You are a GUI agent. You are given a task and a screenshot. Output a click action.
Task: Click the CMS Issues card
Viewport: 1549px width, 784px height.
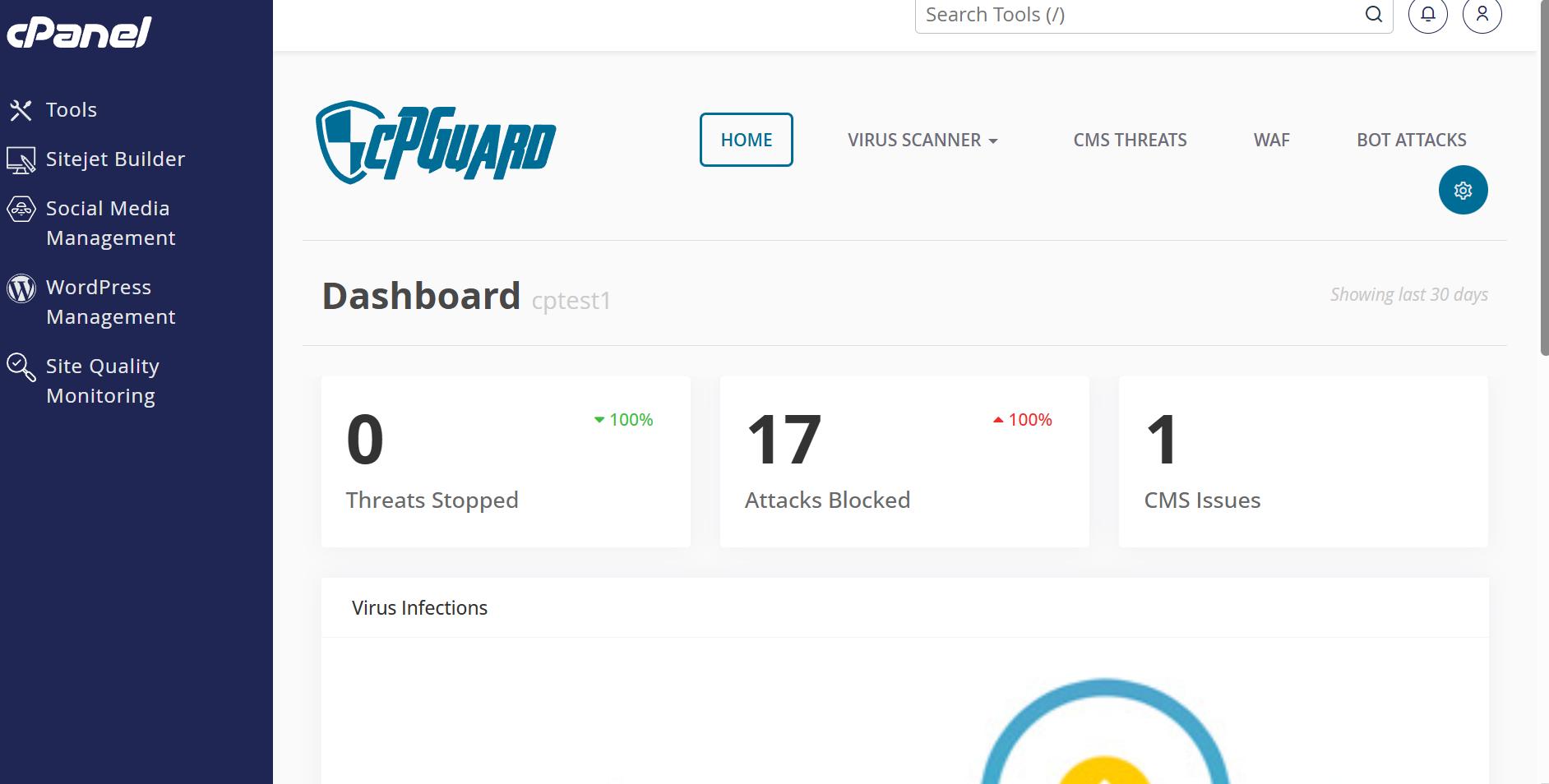click(x=1303, y=462)
